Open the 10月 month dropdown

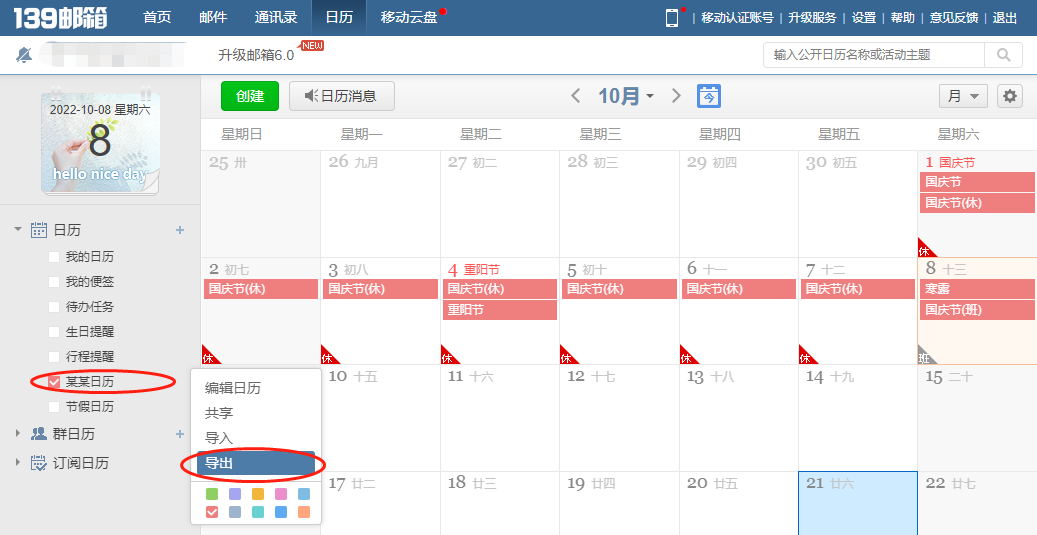(626, 96)
